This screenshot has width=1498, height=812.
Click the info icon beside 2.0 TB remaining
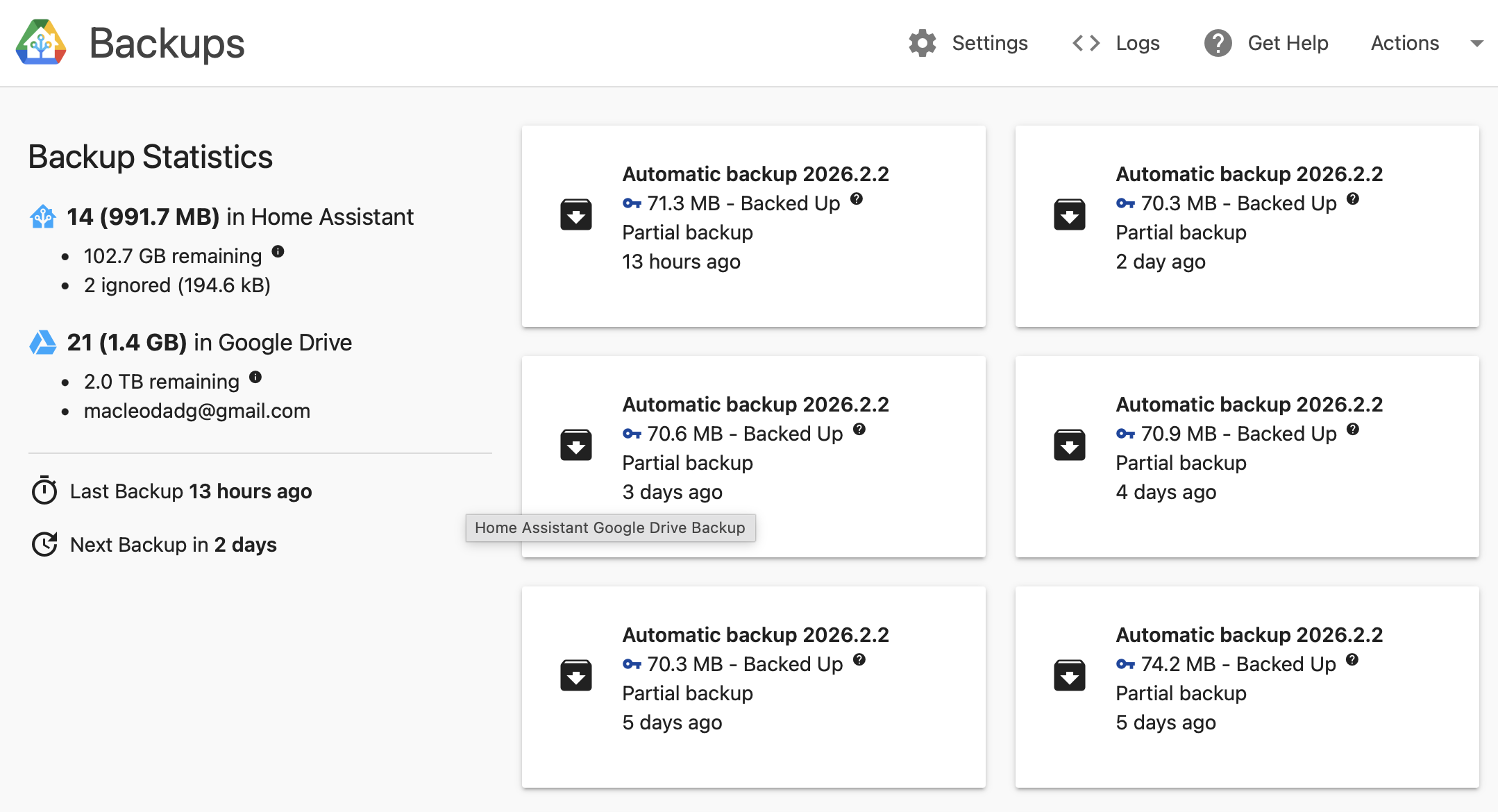[255, 377]
